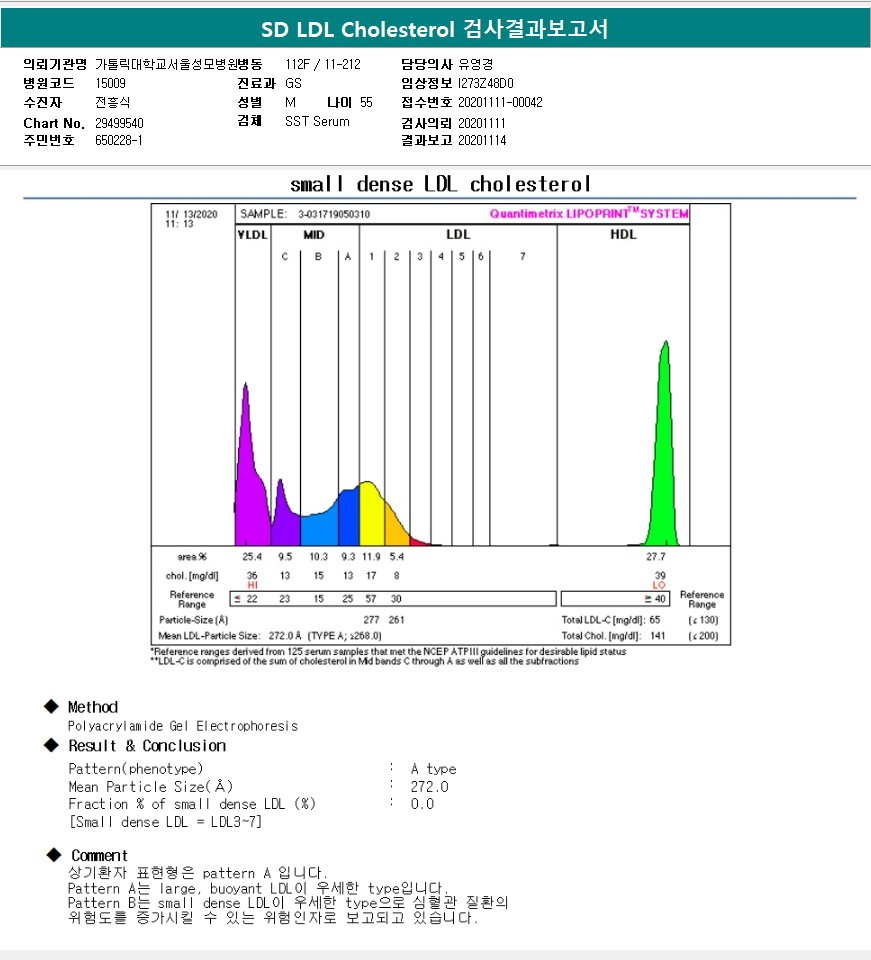Click the reference range '≤ 22'
Image resolution: width=871 pixels, height=960 pixels.
coord(245,599)
